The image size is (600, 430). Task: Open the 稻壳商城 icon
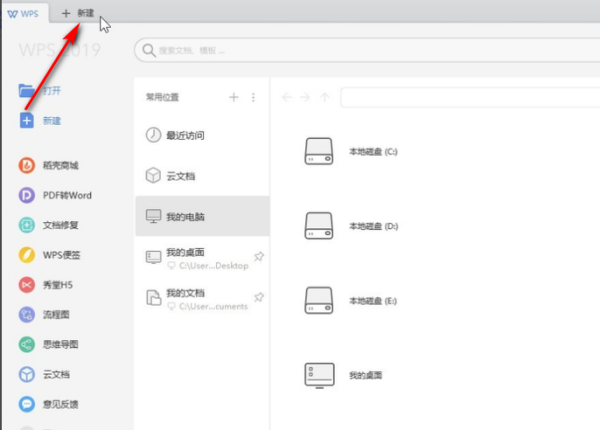coord(27,165)
